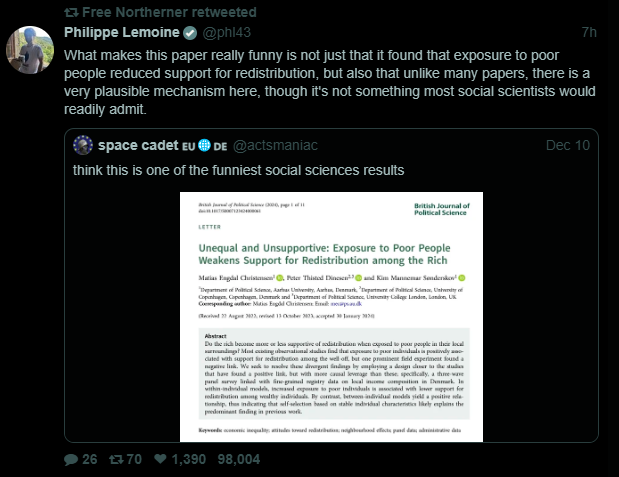
Task: Click the Dec 10 date
Action: coord(568,145)
